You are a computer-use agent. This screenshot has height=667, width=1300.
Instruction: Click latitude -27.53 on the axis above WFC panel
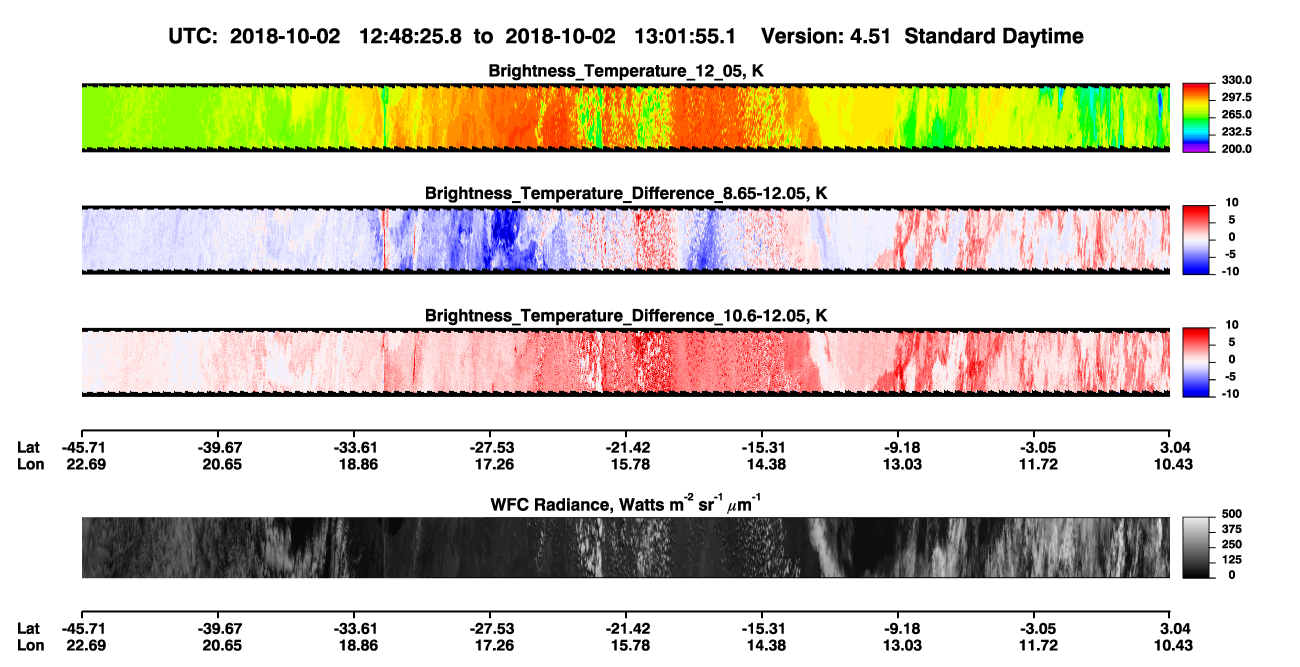[x=489, y=448]
